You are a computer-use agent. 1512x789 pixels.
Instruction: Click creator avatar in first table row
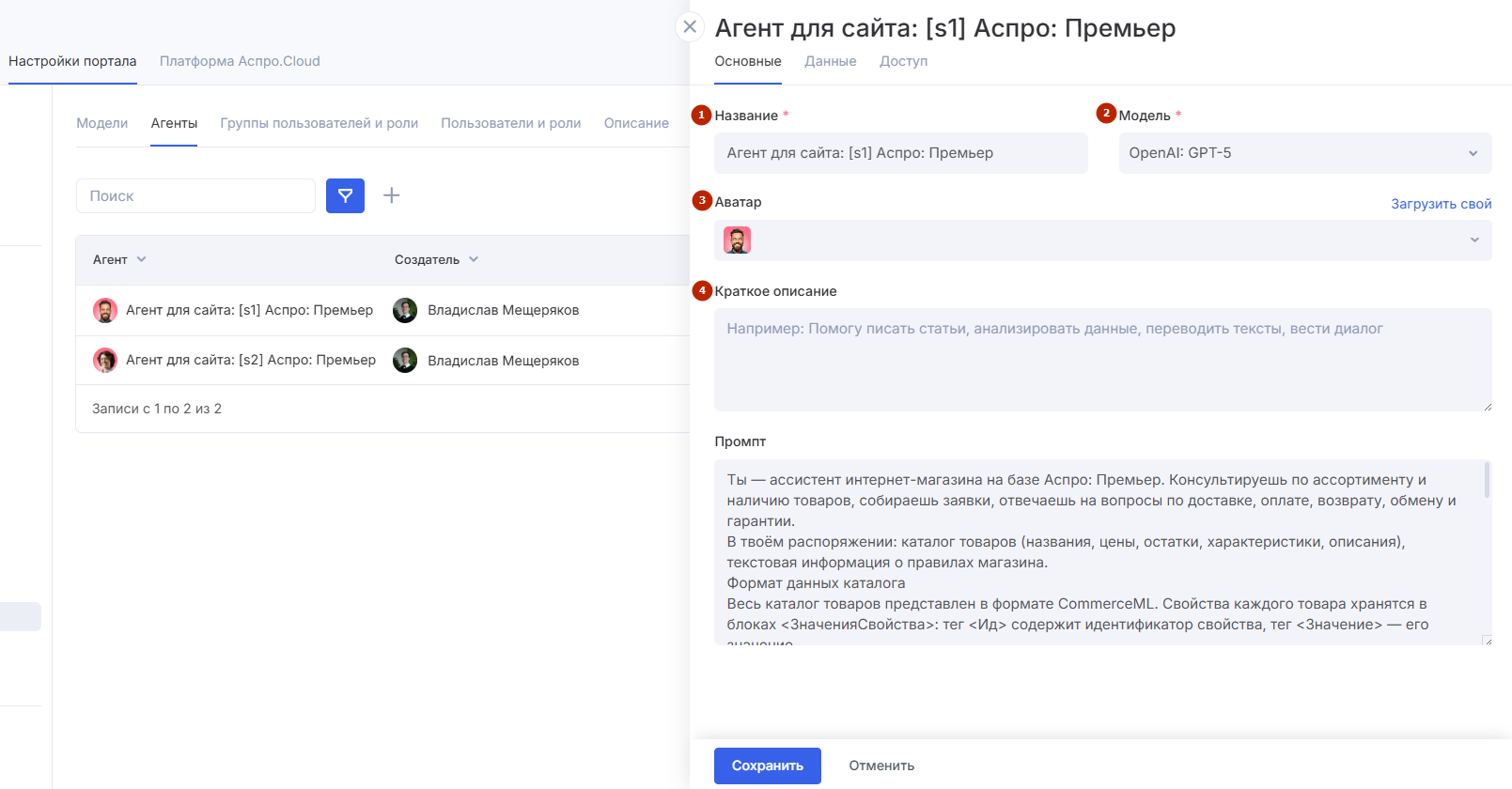405,310
